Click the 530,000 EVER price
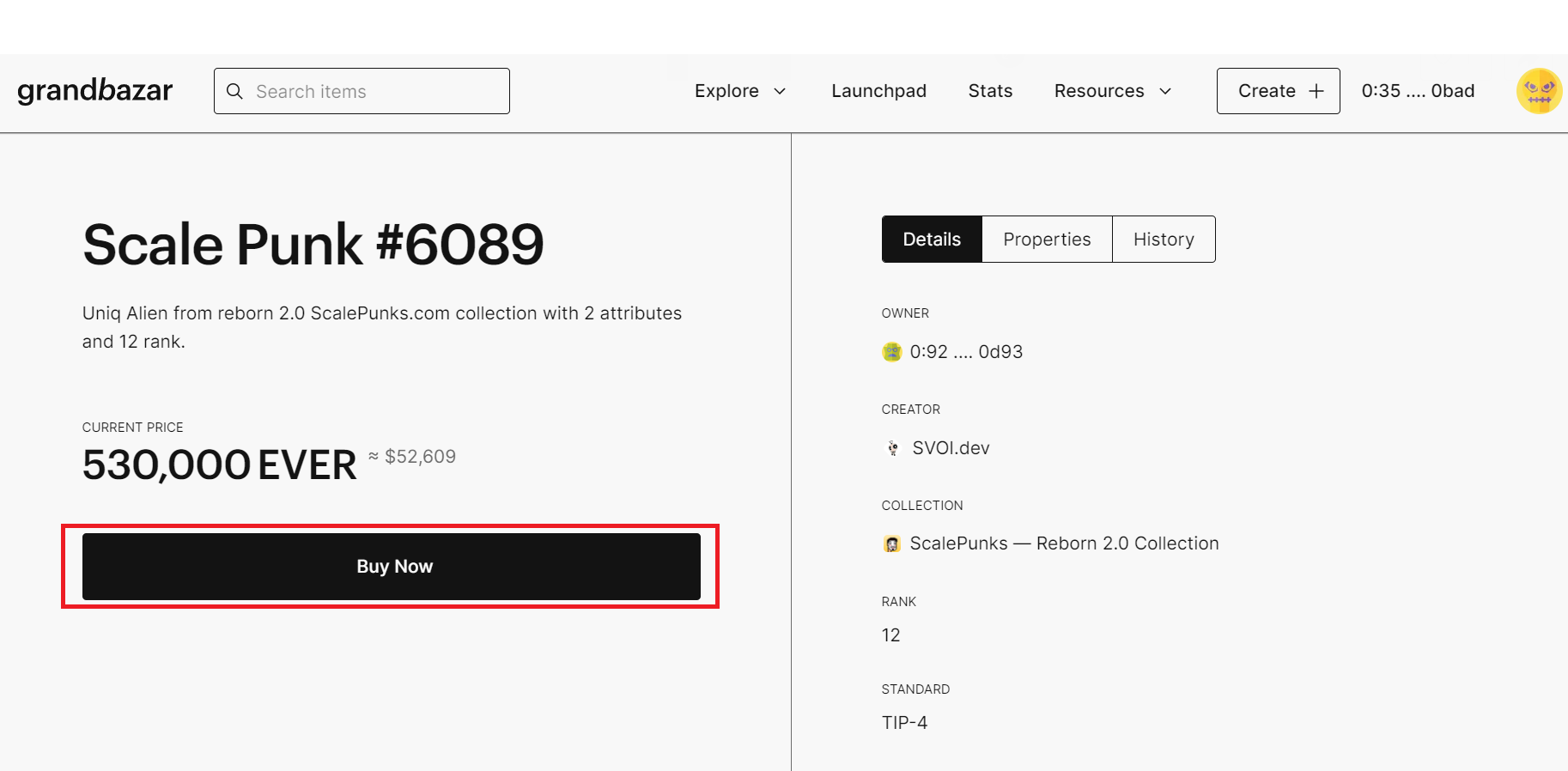The width and height of the screenshot is (1568, 771). 219,465
